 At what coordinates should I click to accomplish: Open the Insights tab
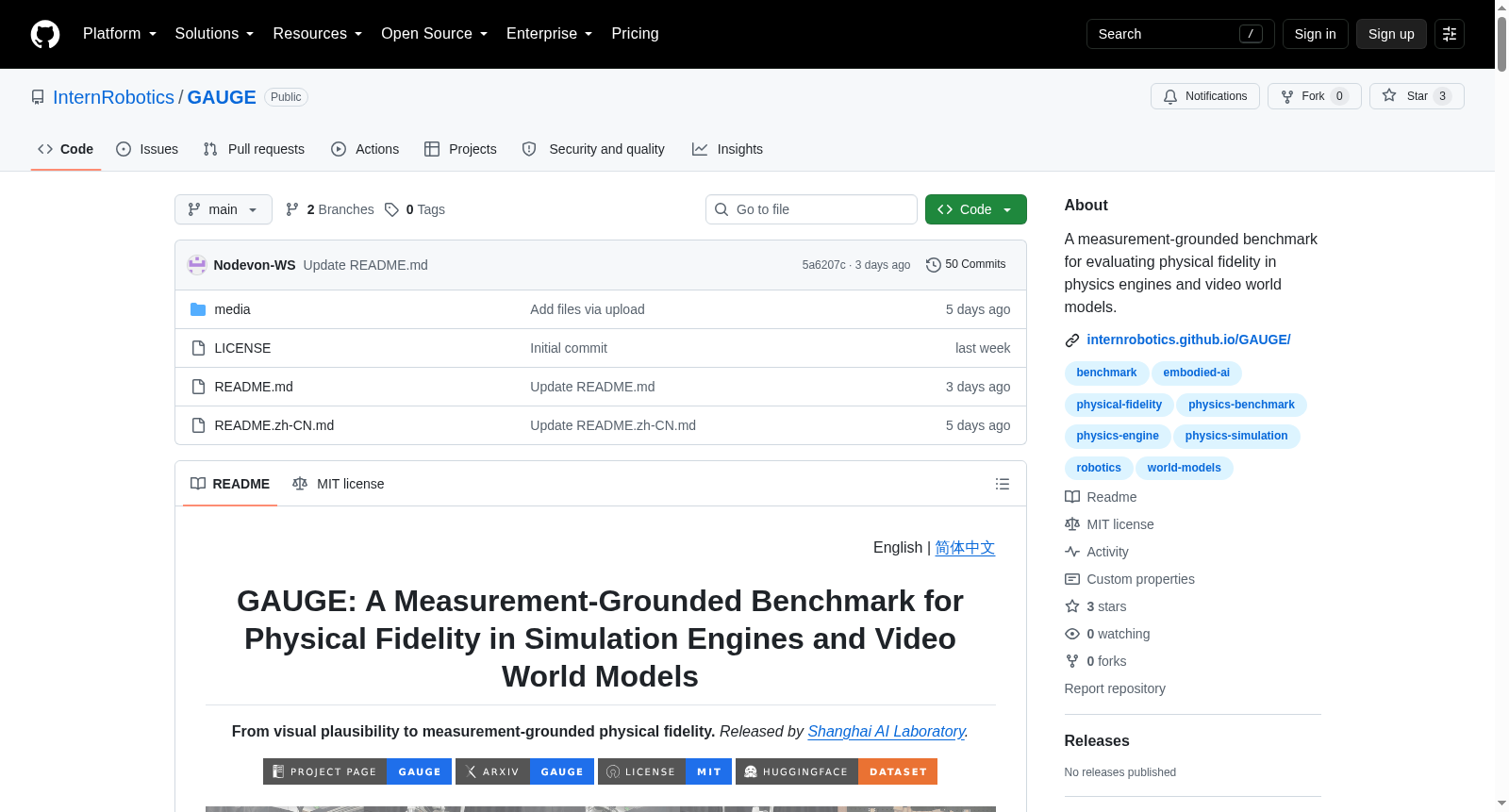[x=727, y=149]
